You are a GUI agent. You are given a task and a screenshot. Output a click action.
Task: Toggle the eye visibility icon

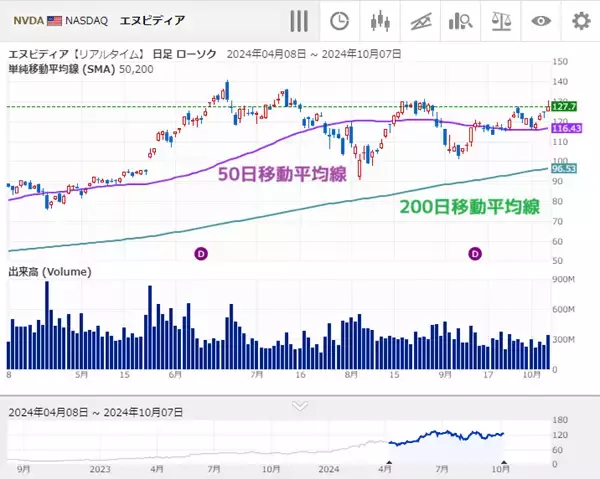[x=541, y=21]
